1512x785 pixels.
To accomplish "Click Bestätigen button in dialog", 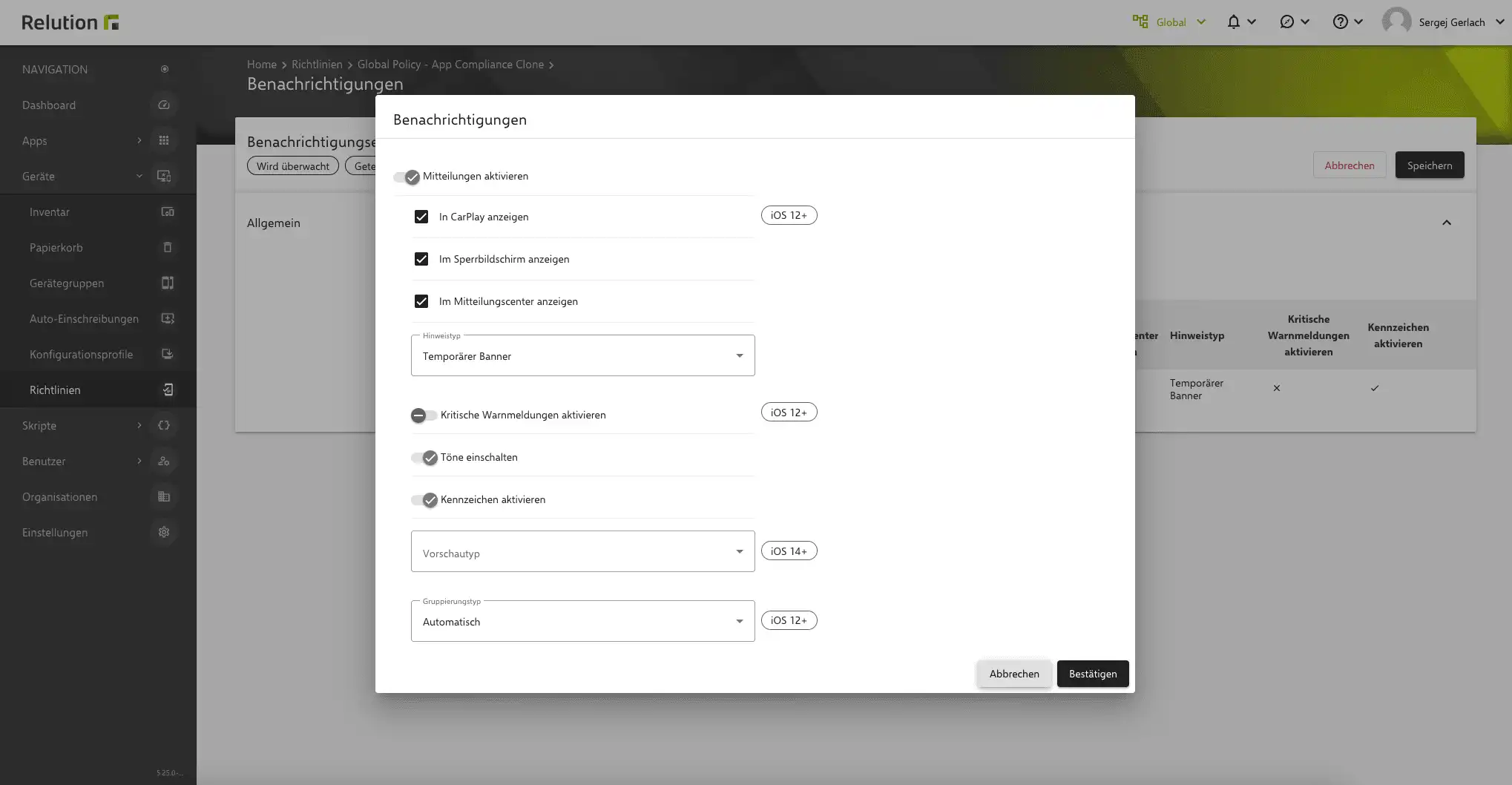I will coord(1093,674).
